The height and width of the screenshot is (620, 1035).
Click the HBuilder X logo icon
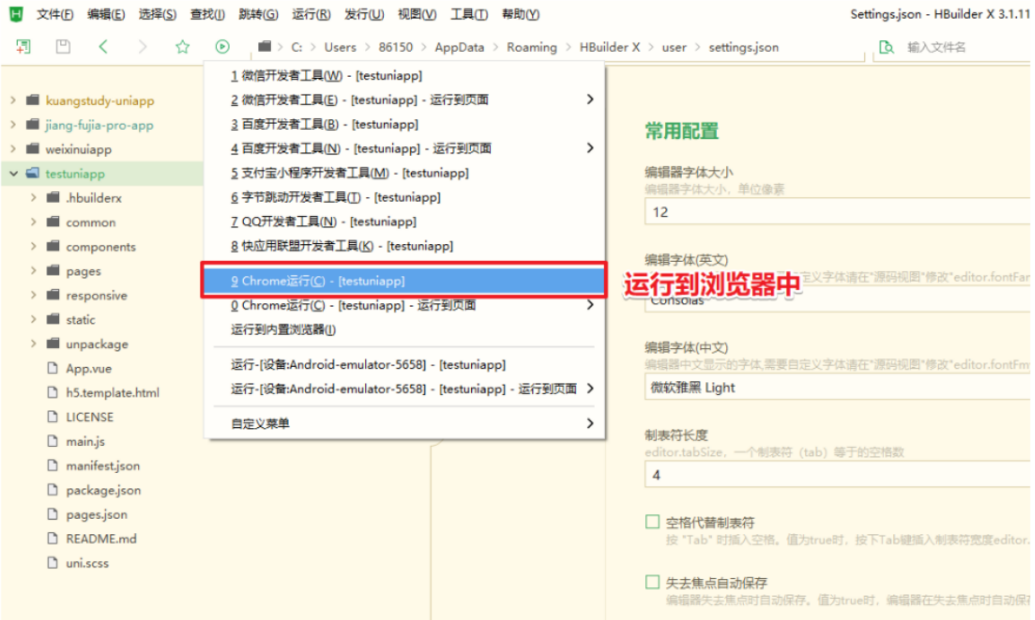pos(16,13)
